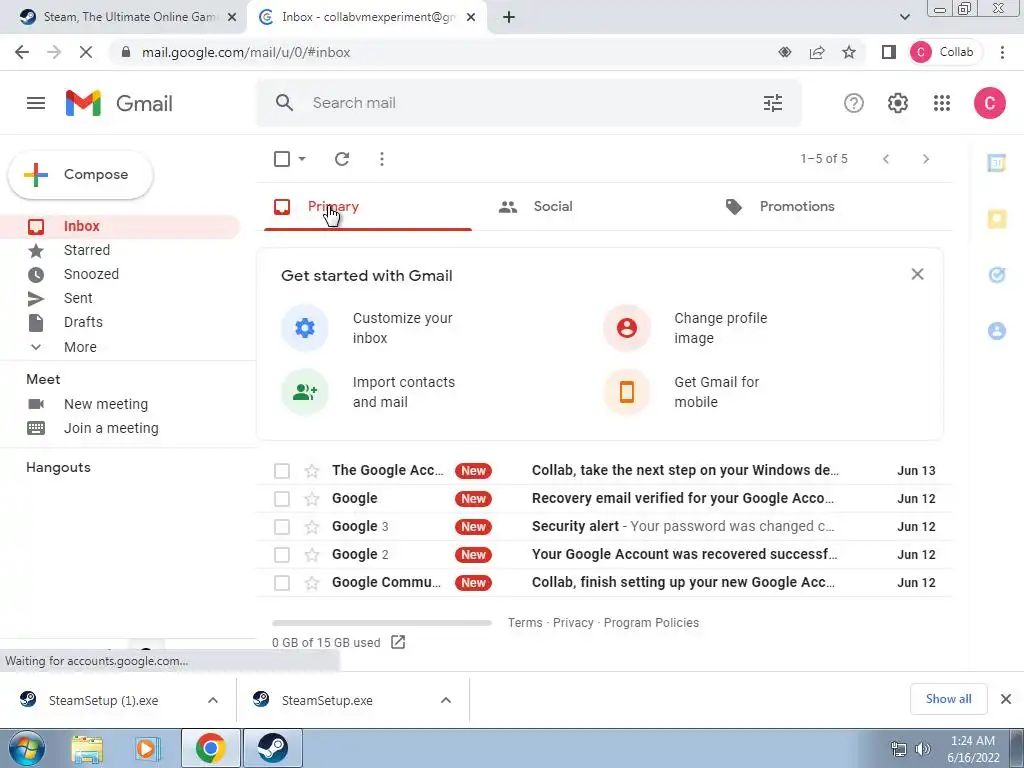Click the Gmail logo

119,103
